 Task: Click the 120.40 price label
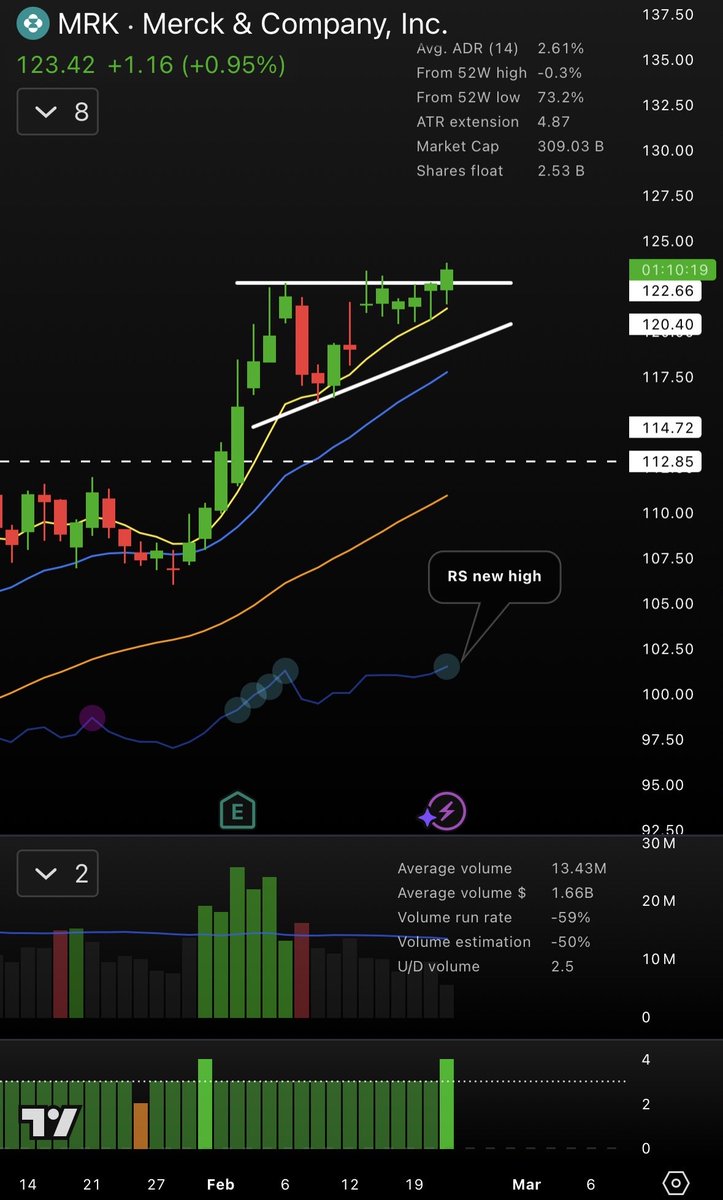click(665, 324)
